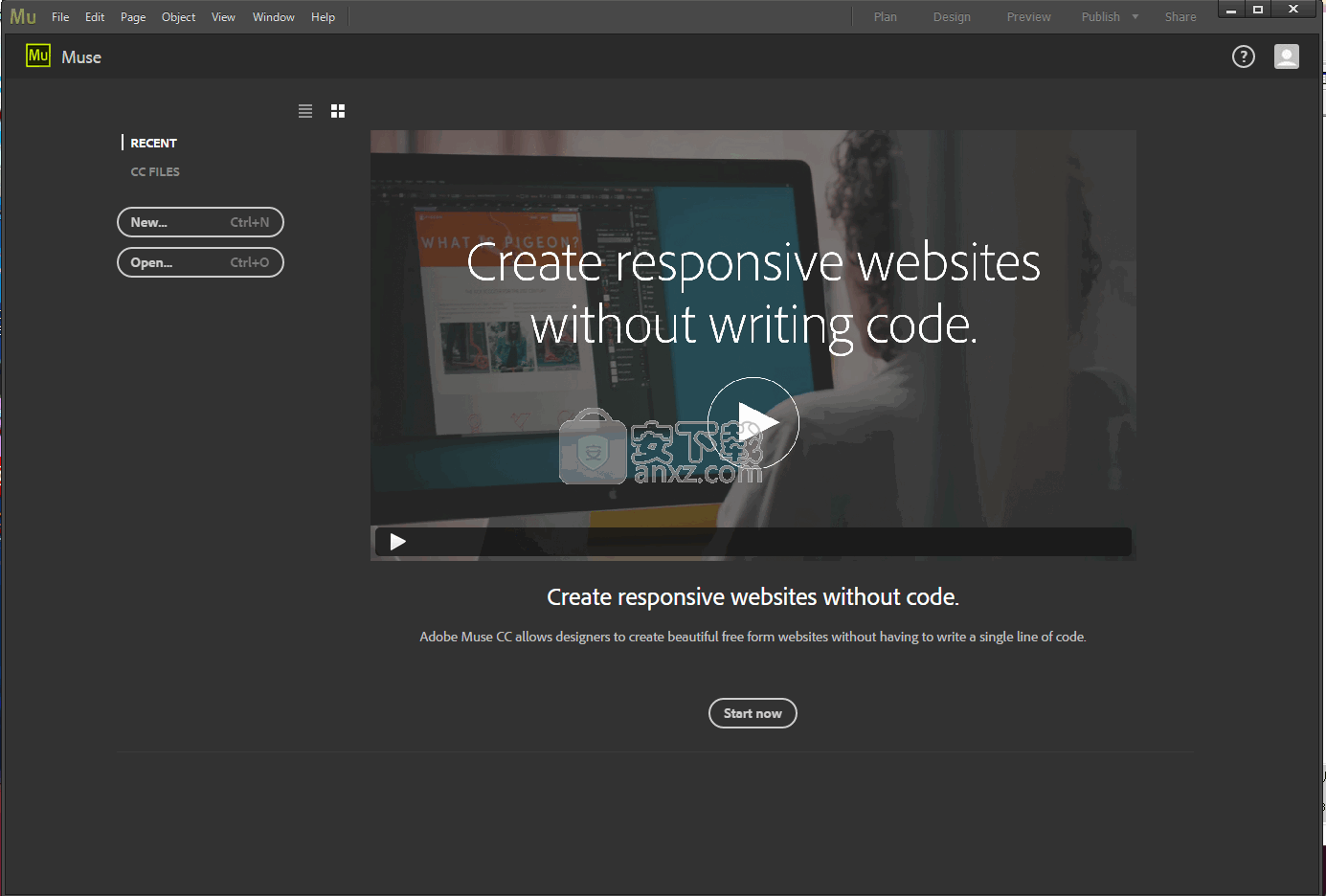Select the RECENT files section
This screenshot has height=896, width=1326.
154,143
